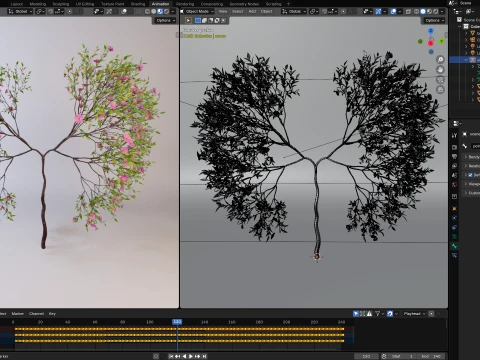Open the Object Mode dropdown
The height and width of the screenshot is (360, 480).
[x=197, y=11]
